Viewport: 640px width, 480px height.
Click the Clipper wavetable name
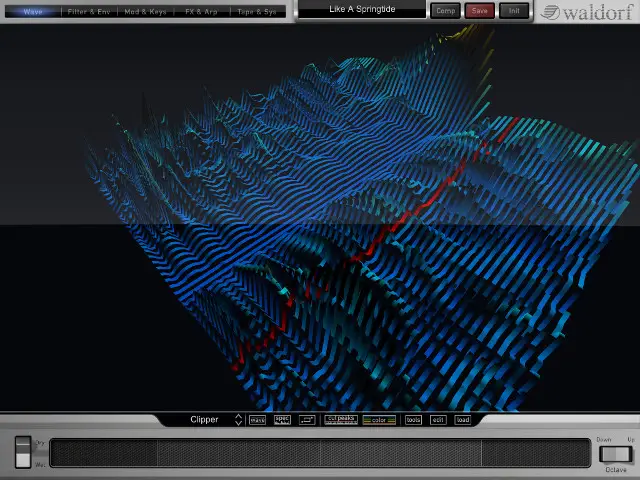click(204, 420)
